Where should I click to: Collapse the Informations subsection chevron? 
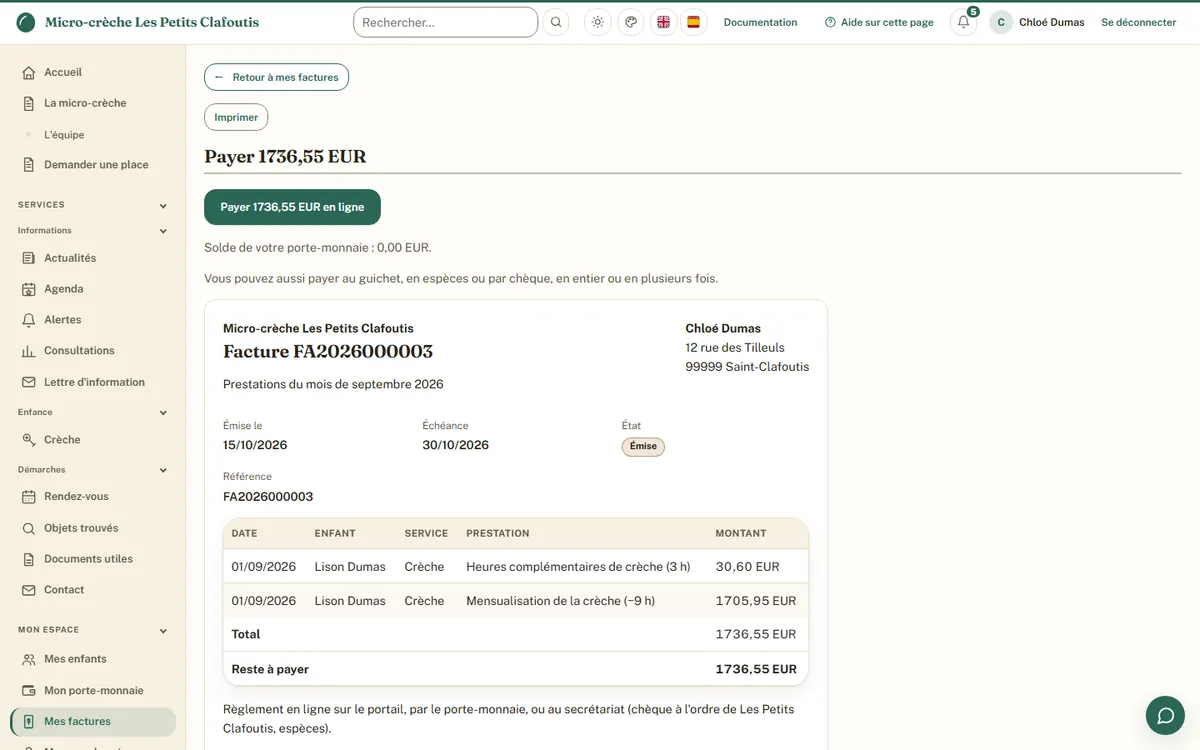pos(163,231)
